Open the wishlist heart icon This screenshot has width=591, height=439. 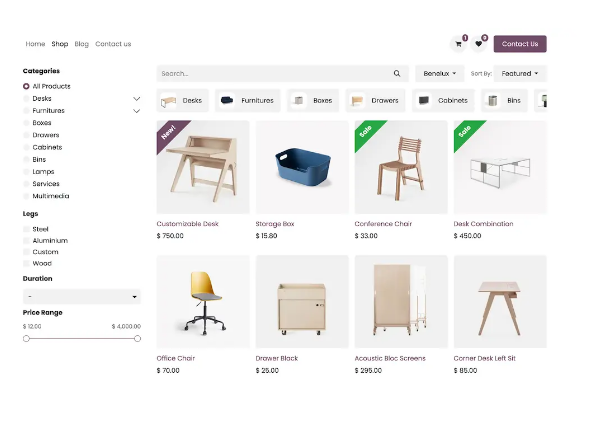(478, 44)
